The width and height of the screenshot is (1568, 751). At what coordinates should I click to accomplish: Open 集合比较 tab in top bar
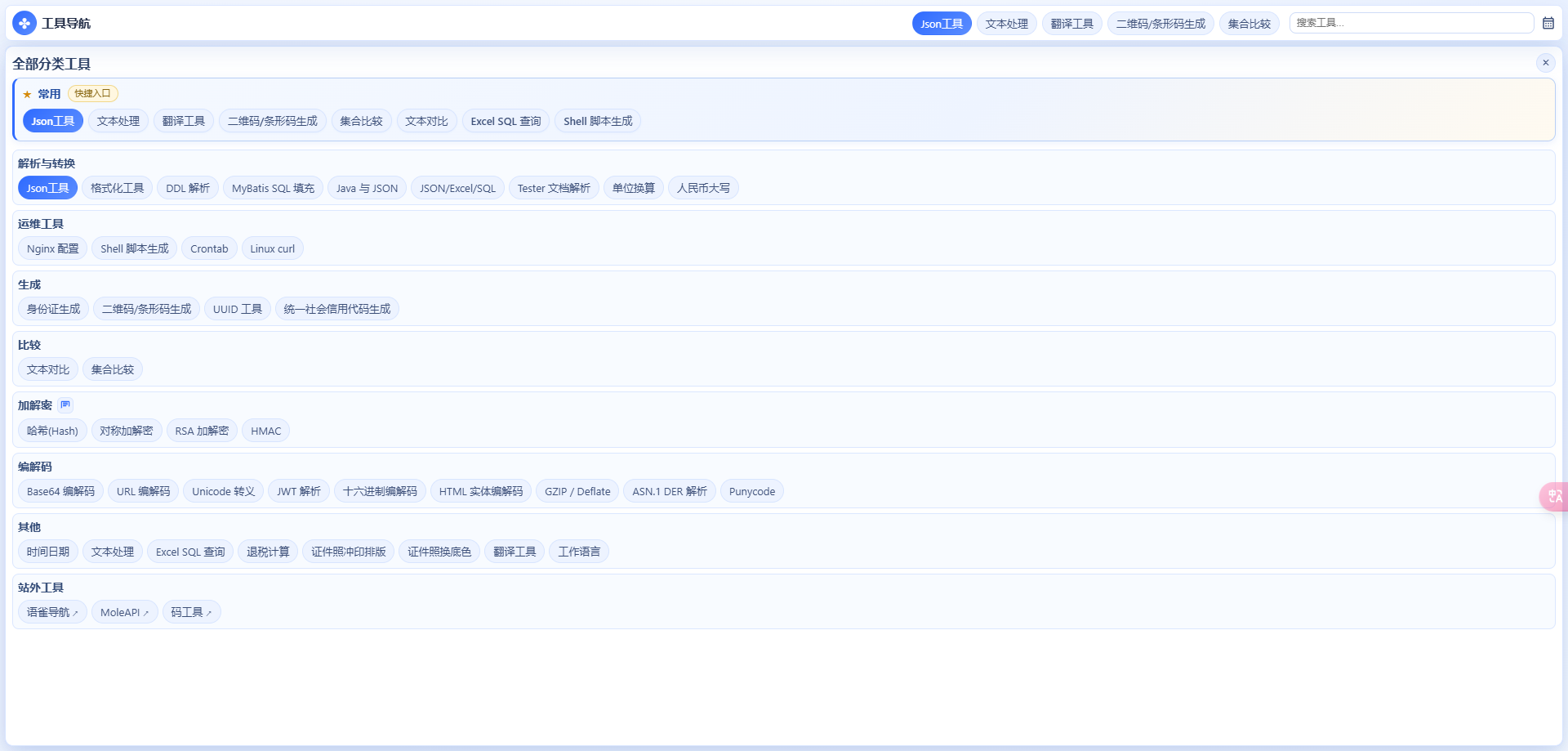[1249, 24]
